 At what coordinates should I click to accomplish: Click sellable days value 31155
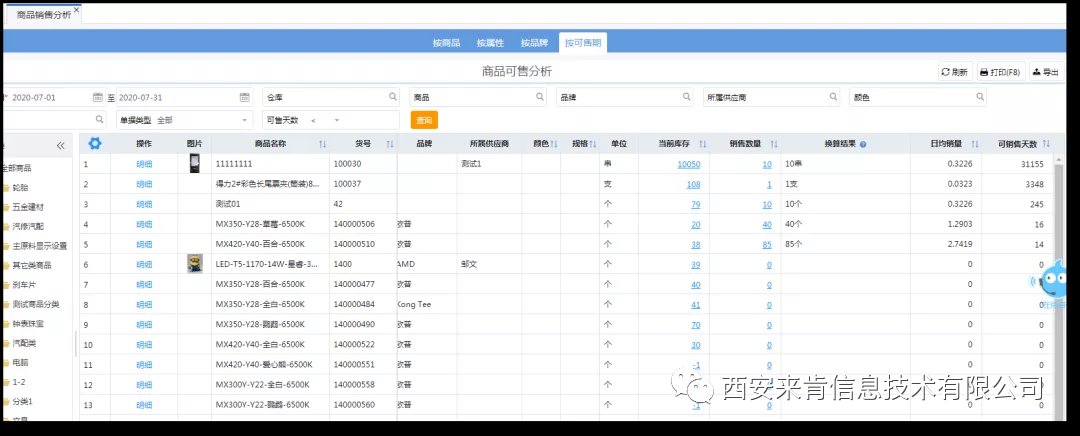coord(1032,165)
